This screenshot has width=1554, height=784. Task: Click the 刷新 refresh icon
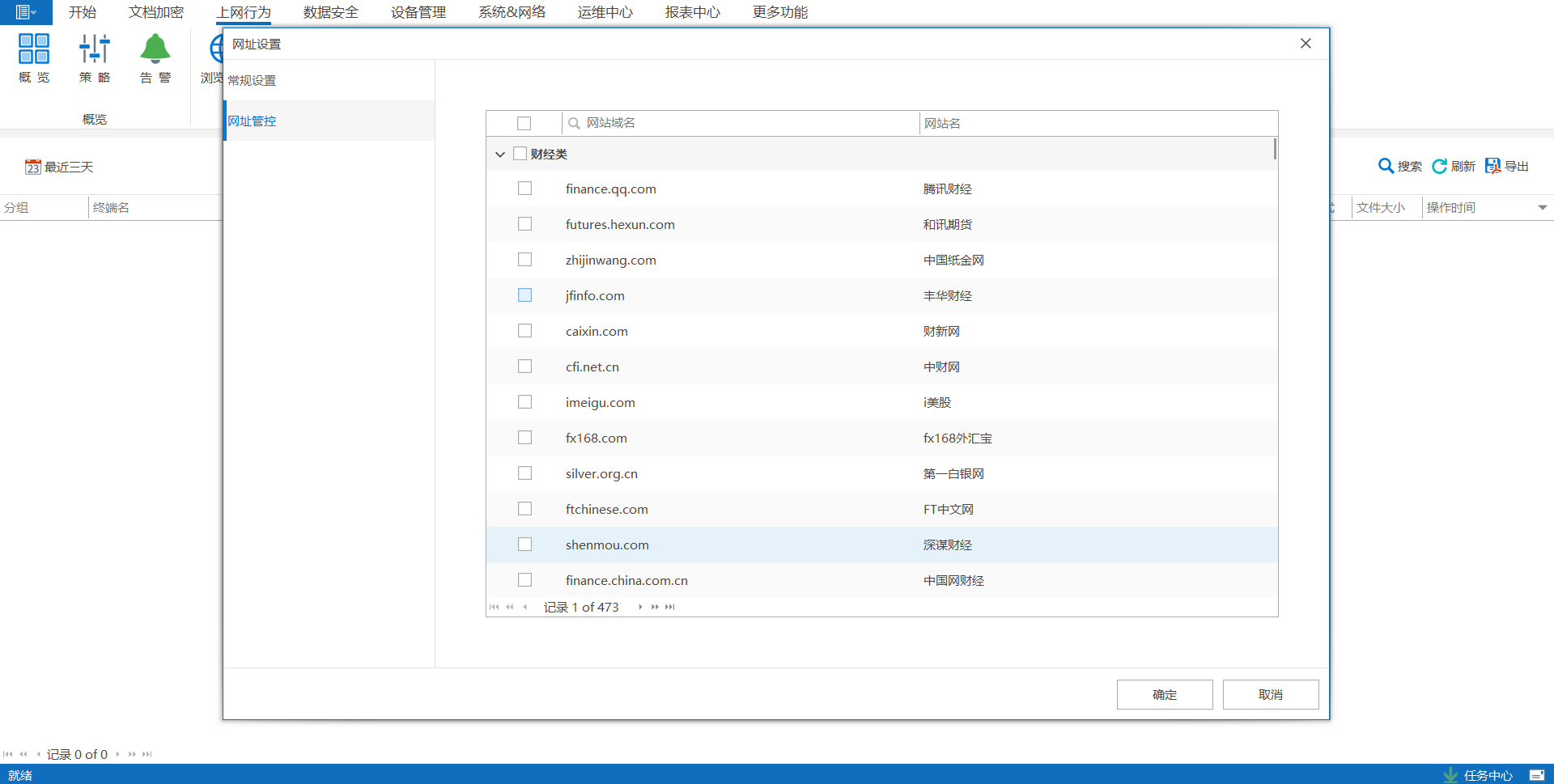(1439, 166)
